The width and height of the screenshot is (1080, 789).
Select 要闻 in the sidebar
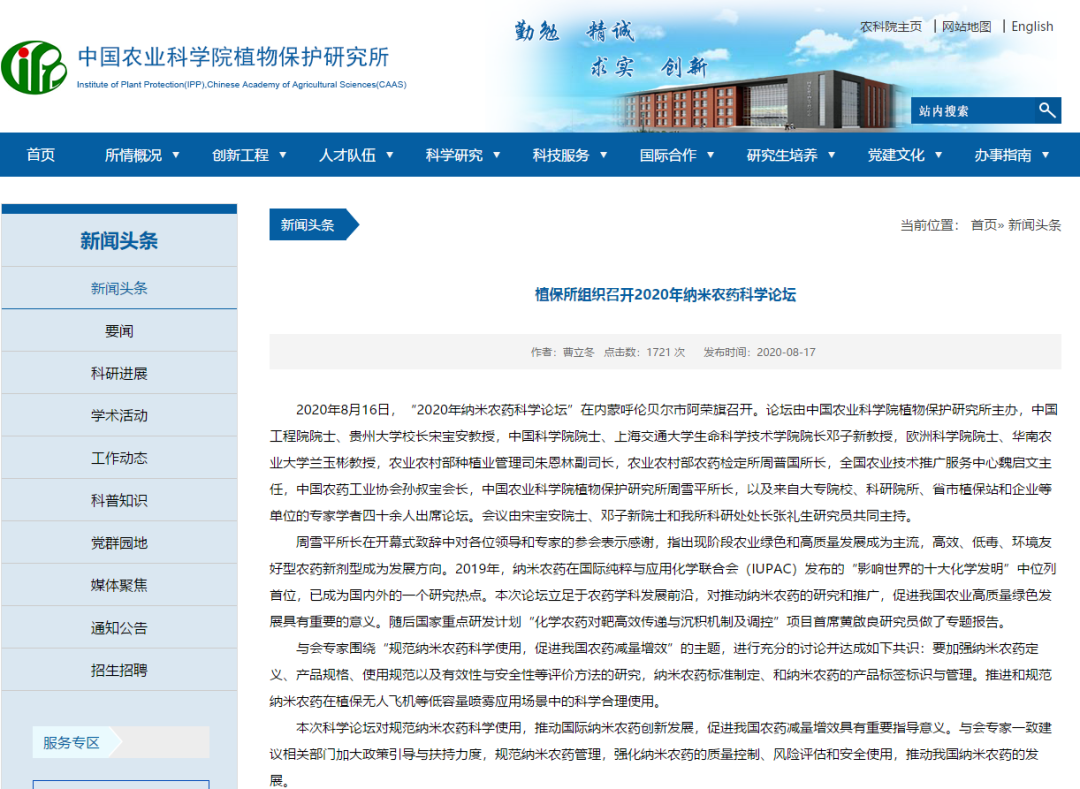(119, 331)
